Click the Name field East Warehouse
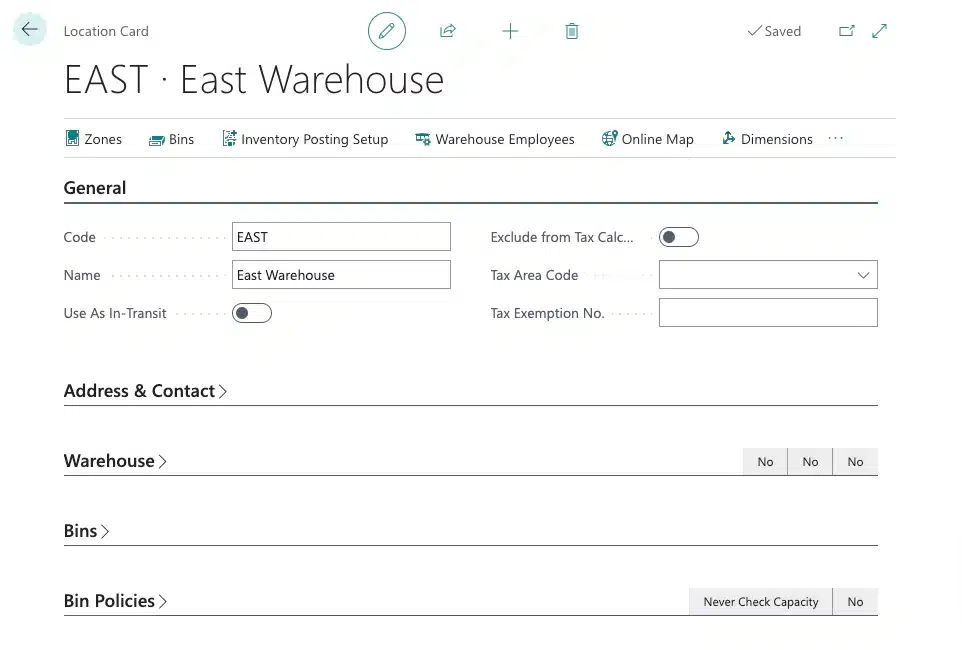 pyautogui.click(x=341, y=275)
